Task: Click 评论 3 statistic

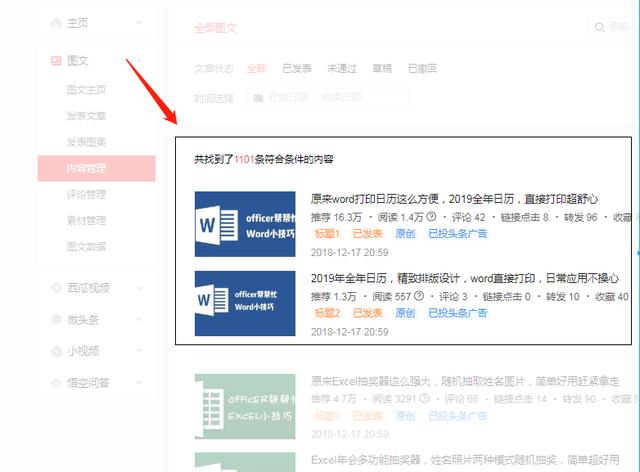Action: click(x=453, y=296)
